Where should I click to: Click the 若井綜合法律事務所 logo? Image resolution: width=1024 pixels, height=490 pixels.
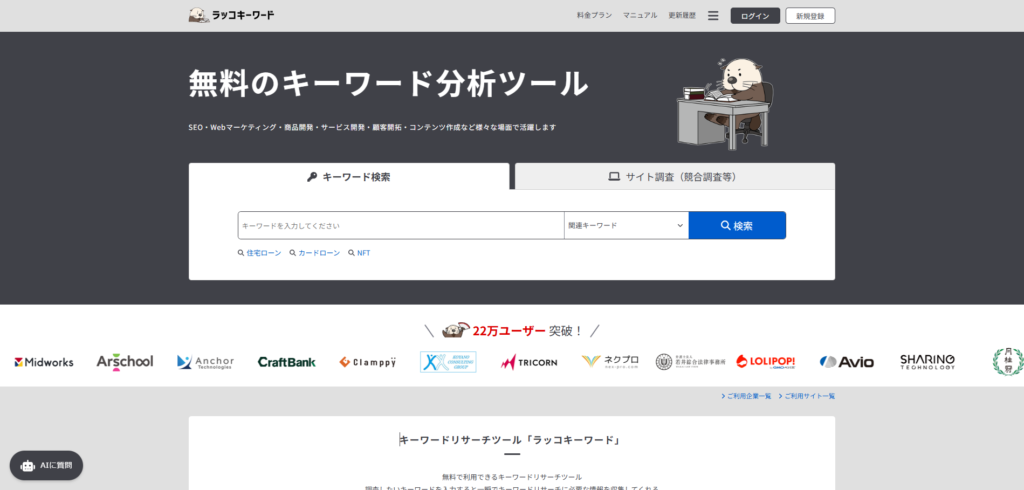691,362
